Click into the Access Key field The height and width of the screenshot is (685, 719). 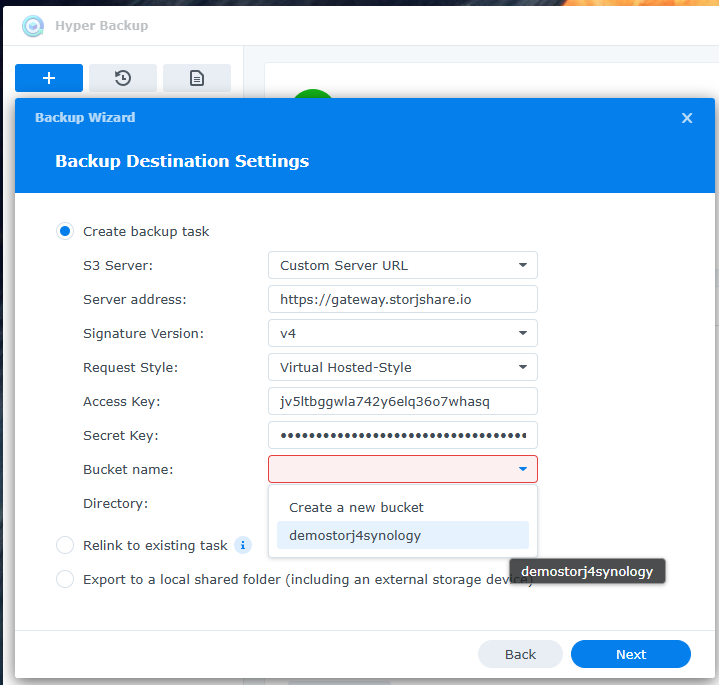(403, 401)
